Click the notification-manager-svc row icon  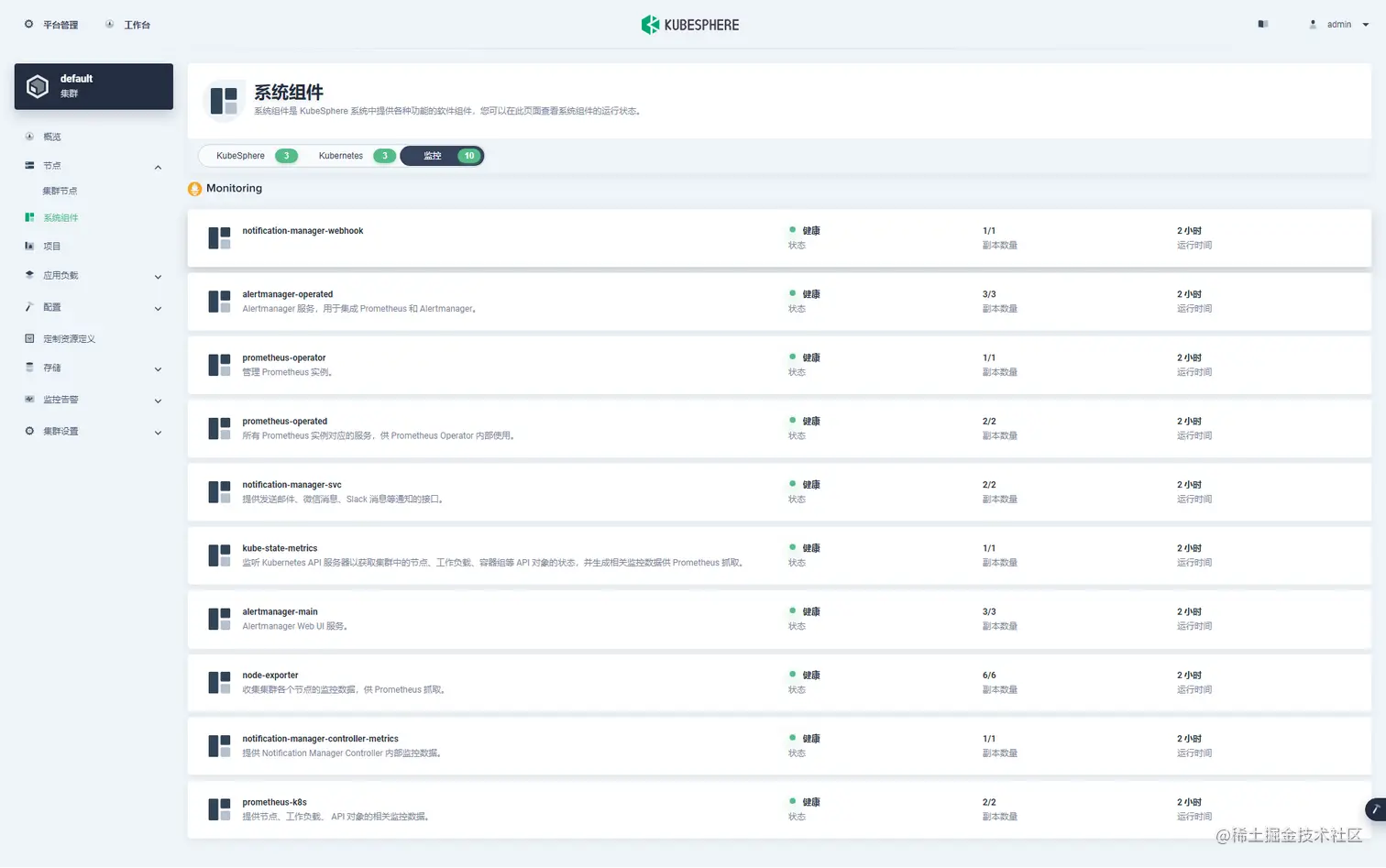tap(219, 492)
